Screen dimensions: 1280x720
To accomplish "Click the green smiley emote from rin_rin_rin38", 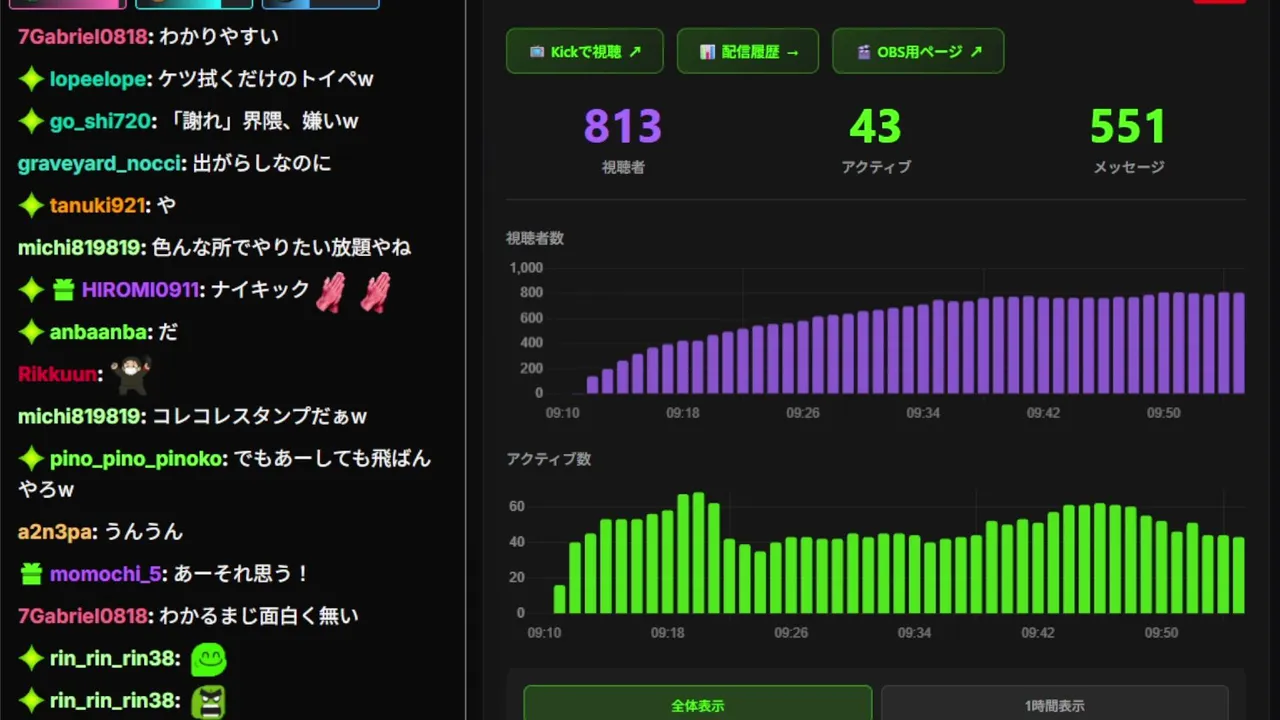I will [x=208, y=660].
